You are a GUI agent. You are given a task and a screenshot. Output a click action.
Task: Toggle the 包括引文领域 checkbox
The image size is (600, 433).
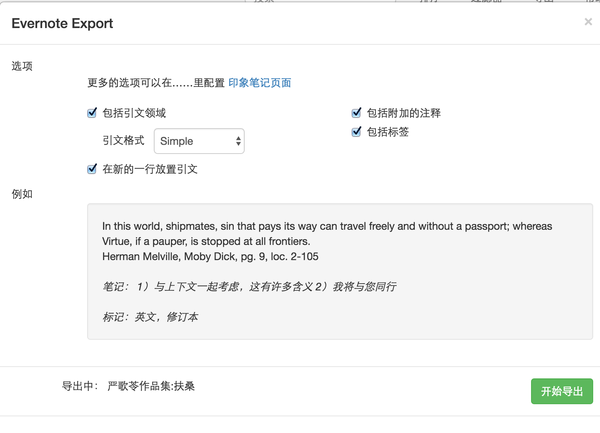[92, 113]
